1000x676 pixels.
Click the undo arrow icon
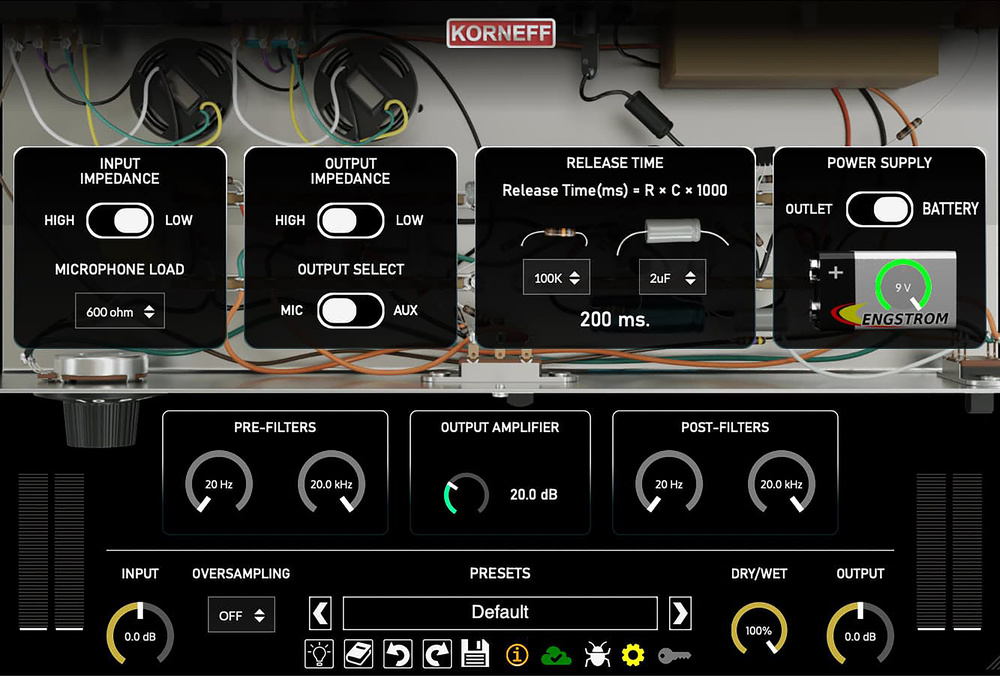[x=398, y=655]
